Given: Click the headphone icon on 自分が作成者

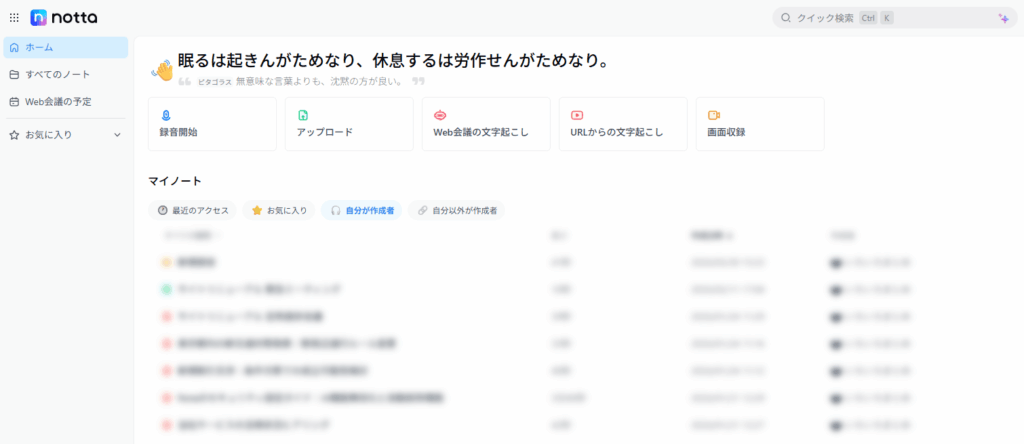Looking at the screenshot, I should coord(336,210).
